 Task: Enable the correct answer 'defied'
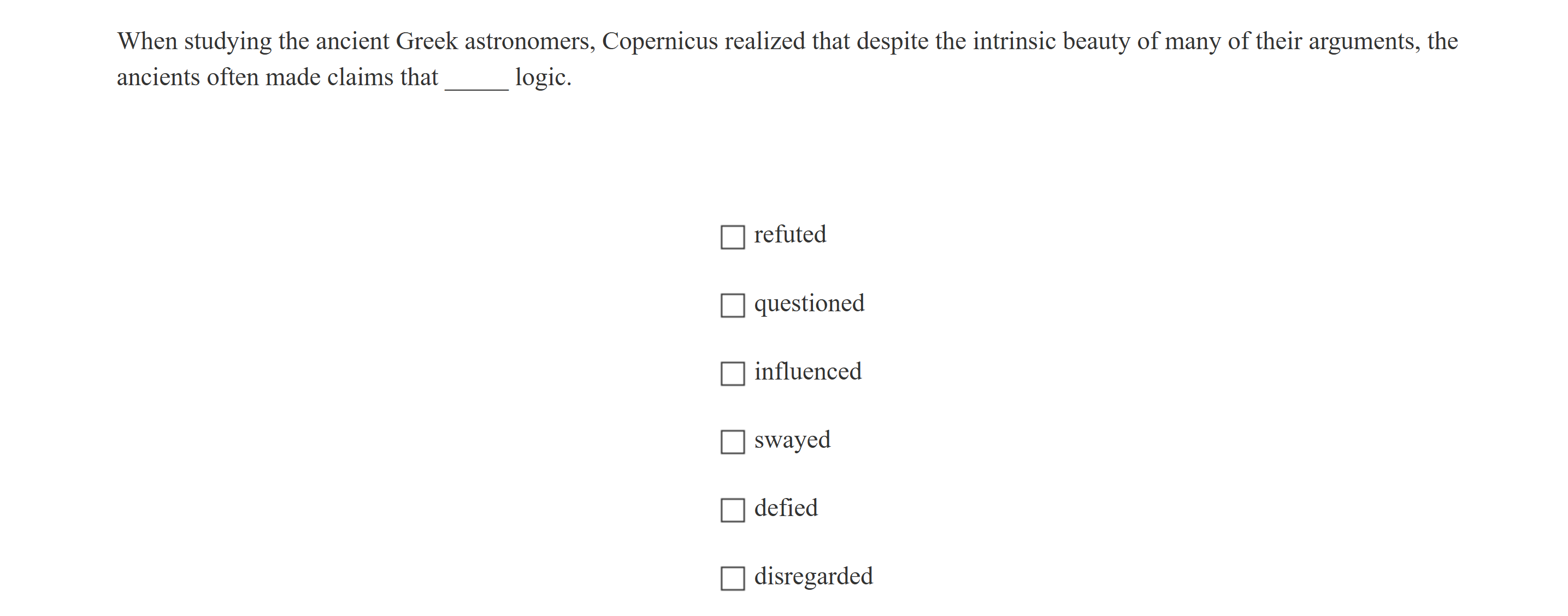coord(732,510)
